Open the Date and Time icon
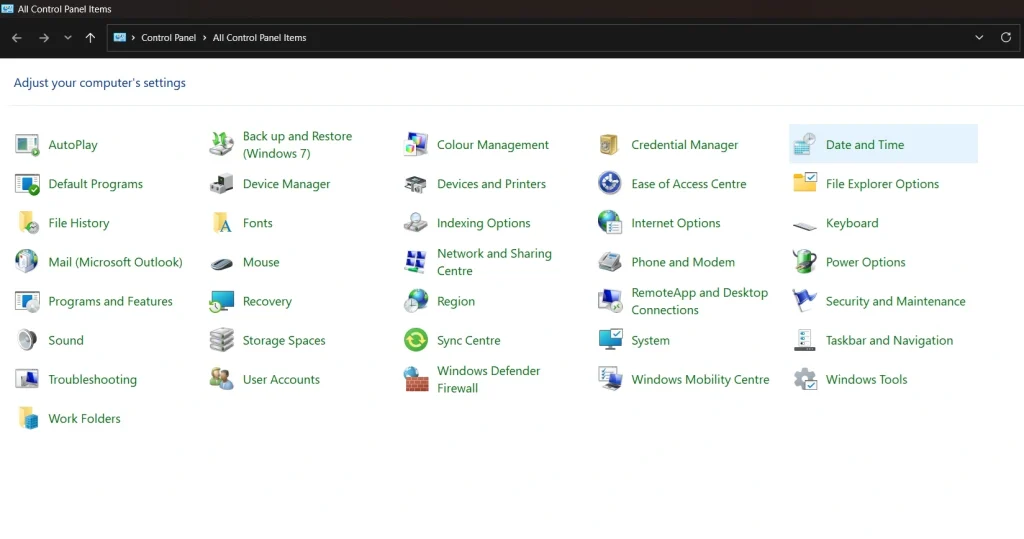The height and width of the screenshot is (539, 1024). tap(805, 144)
